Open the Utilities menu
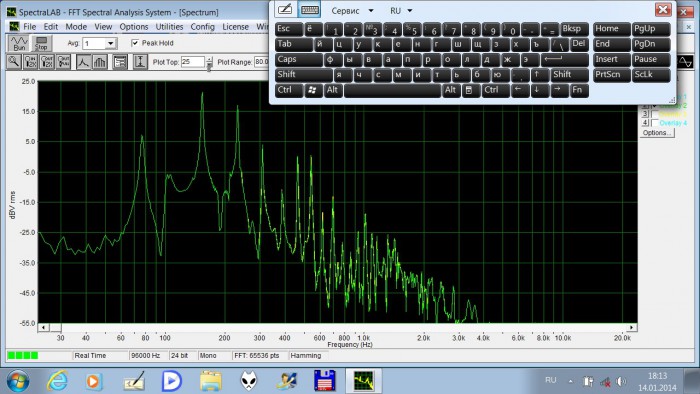This screenshot has width=700, height=394. pyautogui.click(x=169, y=27)
